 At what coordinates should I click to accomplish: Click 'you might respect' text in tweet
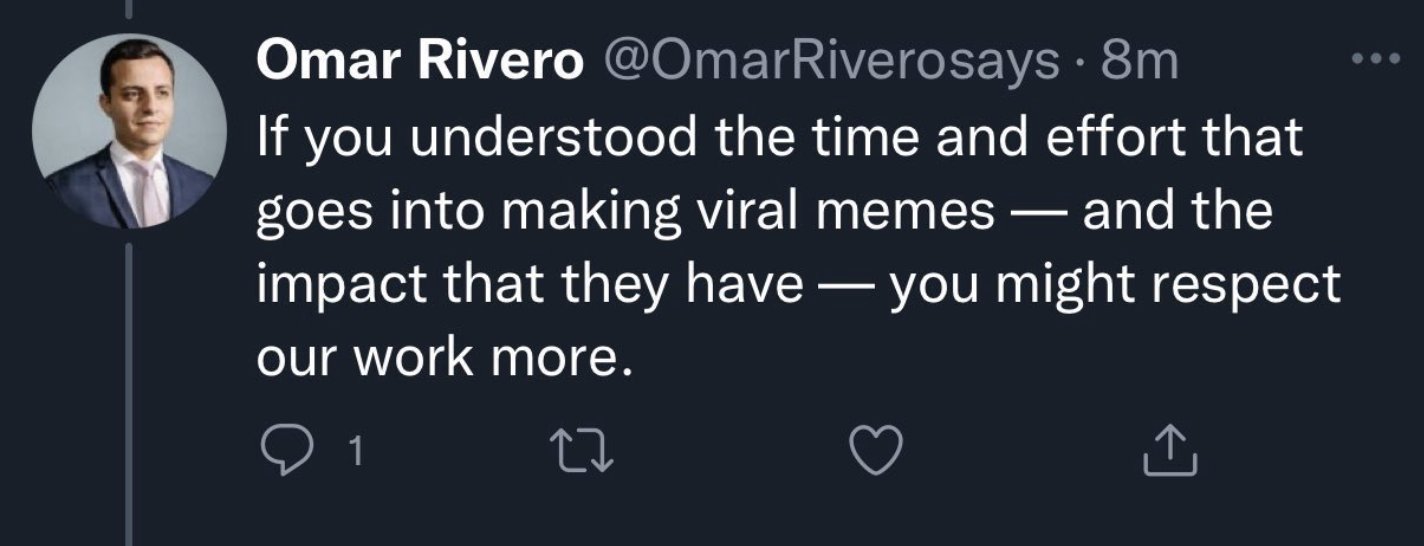pyautogui.click(x=1112, y=287)
